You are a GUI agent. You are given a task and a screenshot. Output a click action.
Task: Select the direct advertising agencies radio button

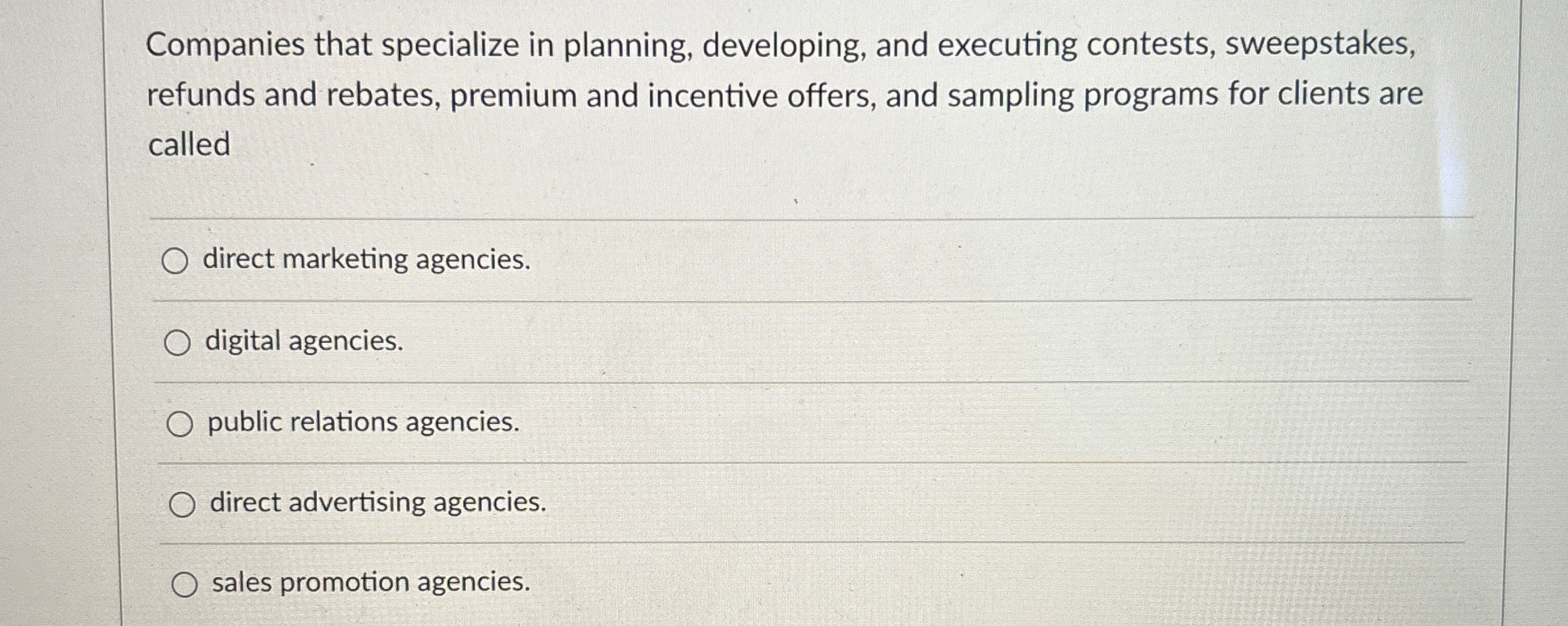click(183, 505)
